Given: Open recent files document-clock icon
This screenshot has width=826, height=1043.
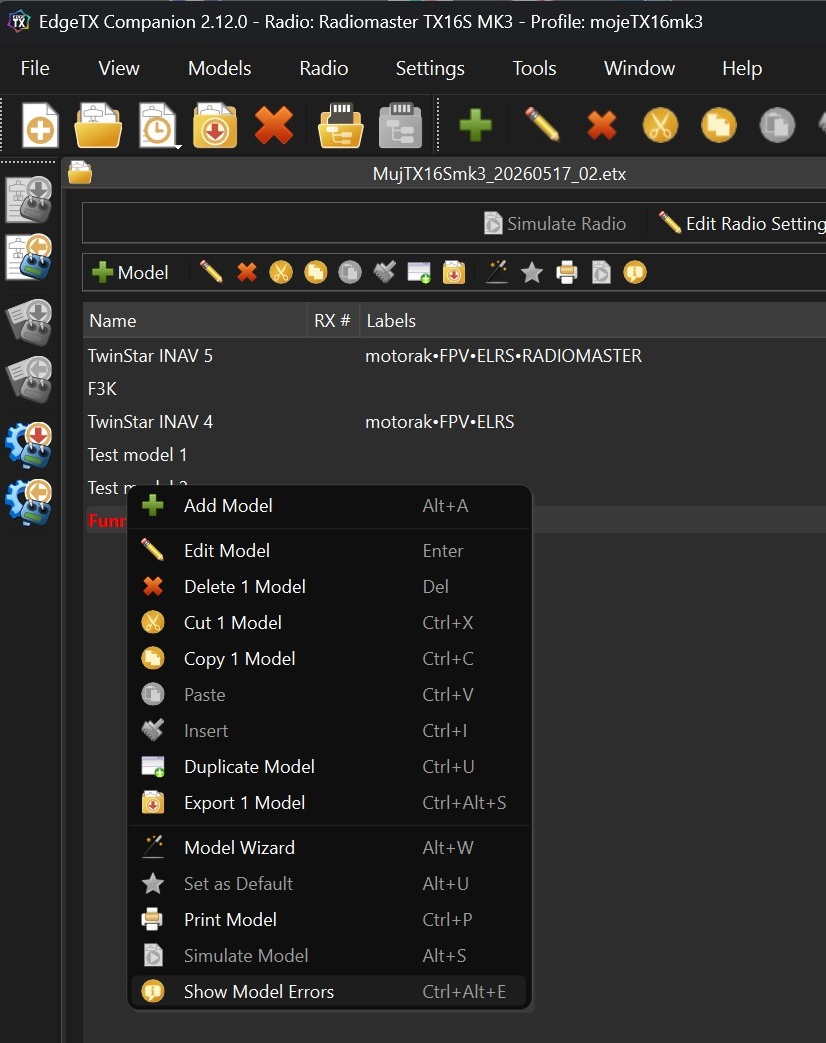Looking at the screenshot, I should coord(157,124).
